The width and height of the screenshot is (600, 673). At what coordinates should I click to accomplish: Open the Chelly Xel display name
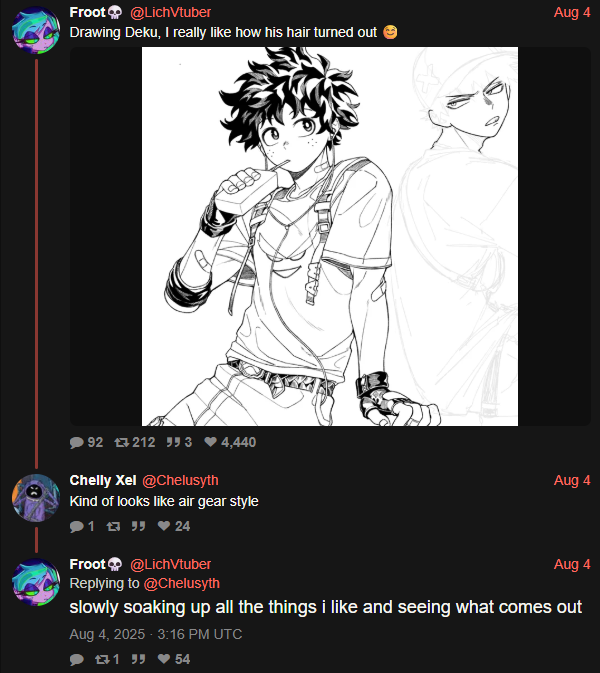point(103,480)
